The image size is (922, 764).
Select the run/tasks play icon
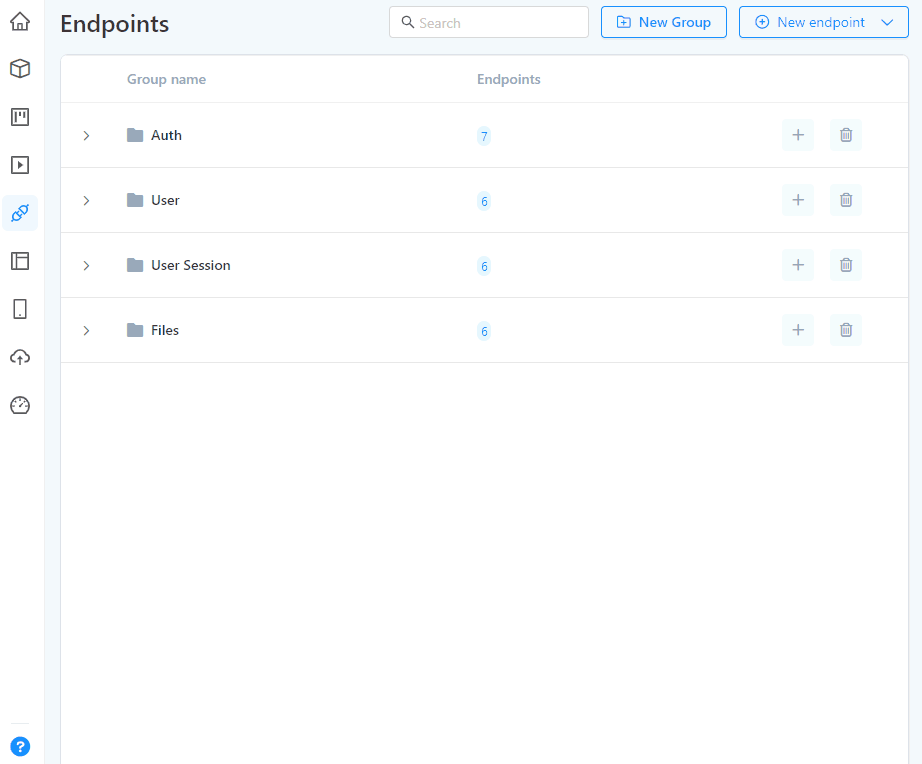click(x=20, y=165)
